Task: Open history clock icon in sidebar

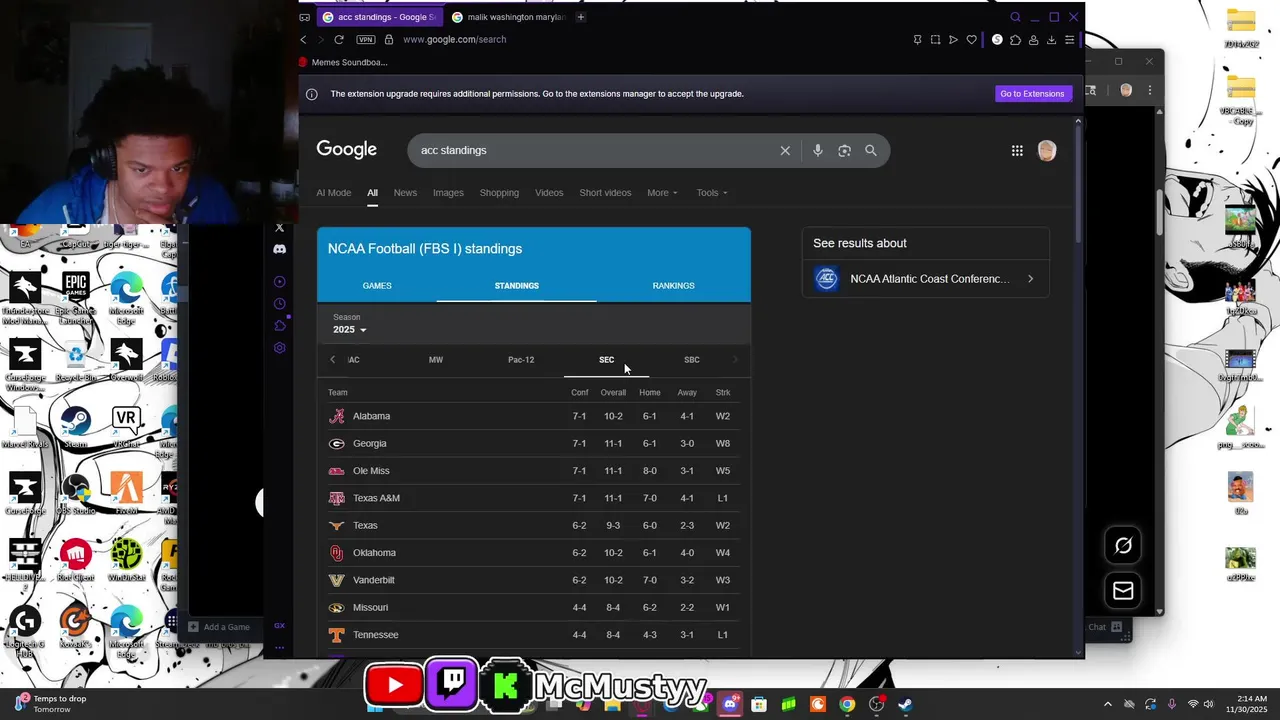Action: click(x=279, y=303)
